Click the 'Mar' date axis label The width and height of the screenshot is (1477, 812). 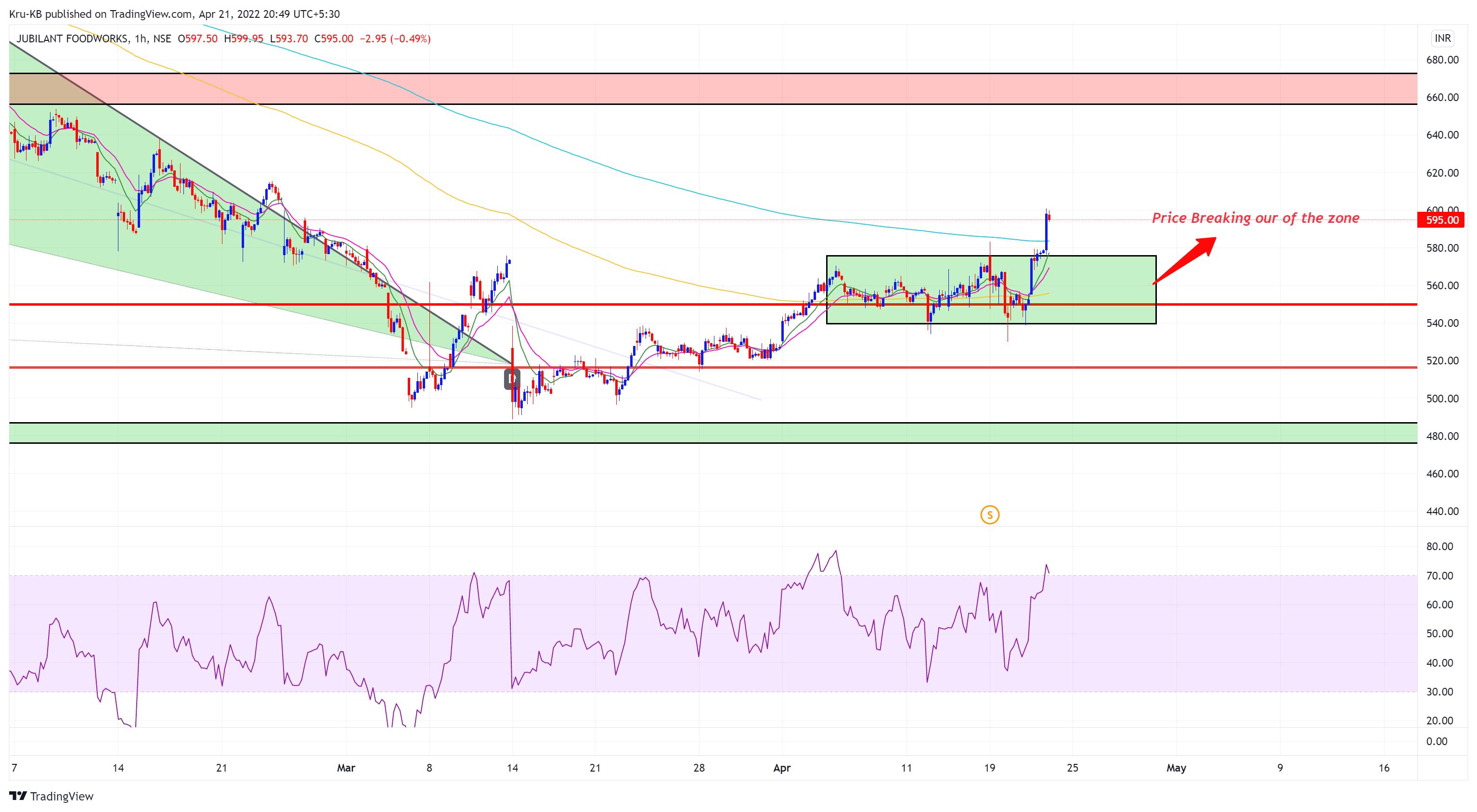(346, 768)
